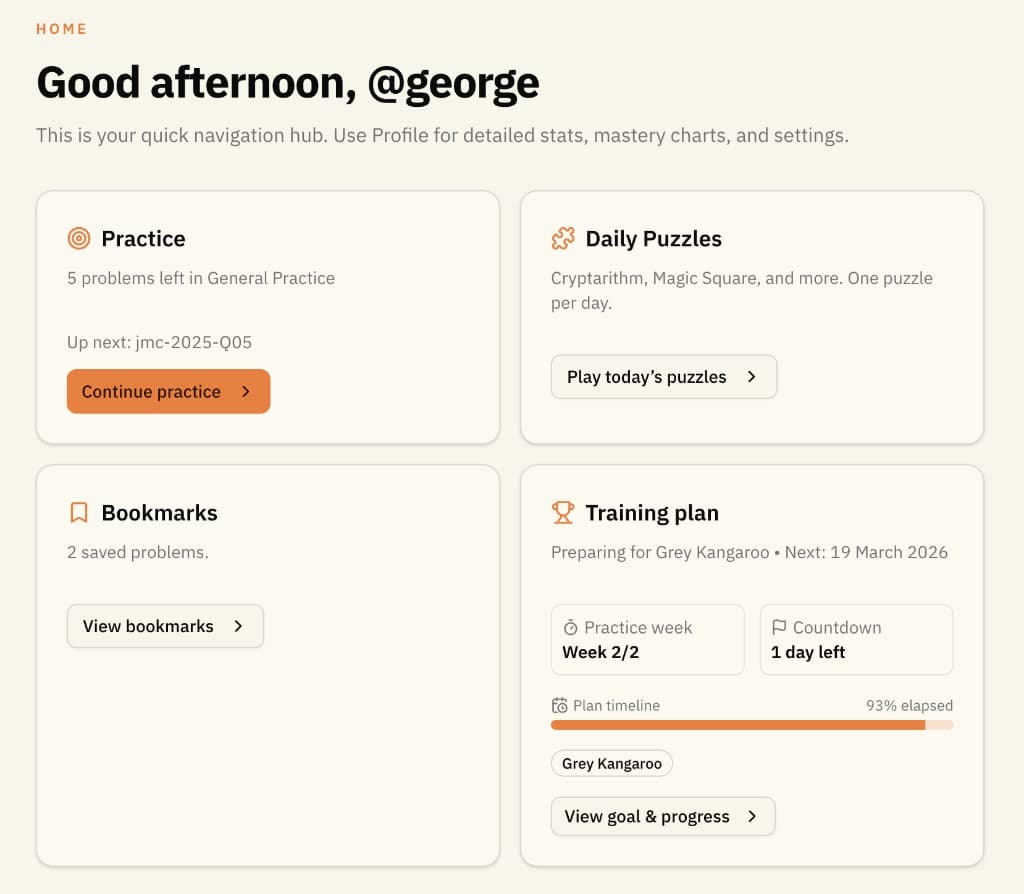Click the Countdown 1 day left card
This screenshot has width=1024, height=894.
856,639
